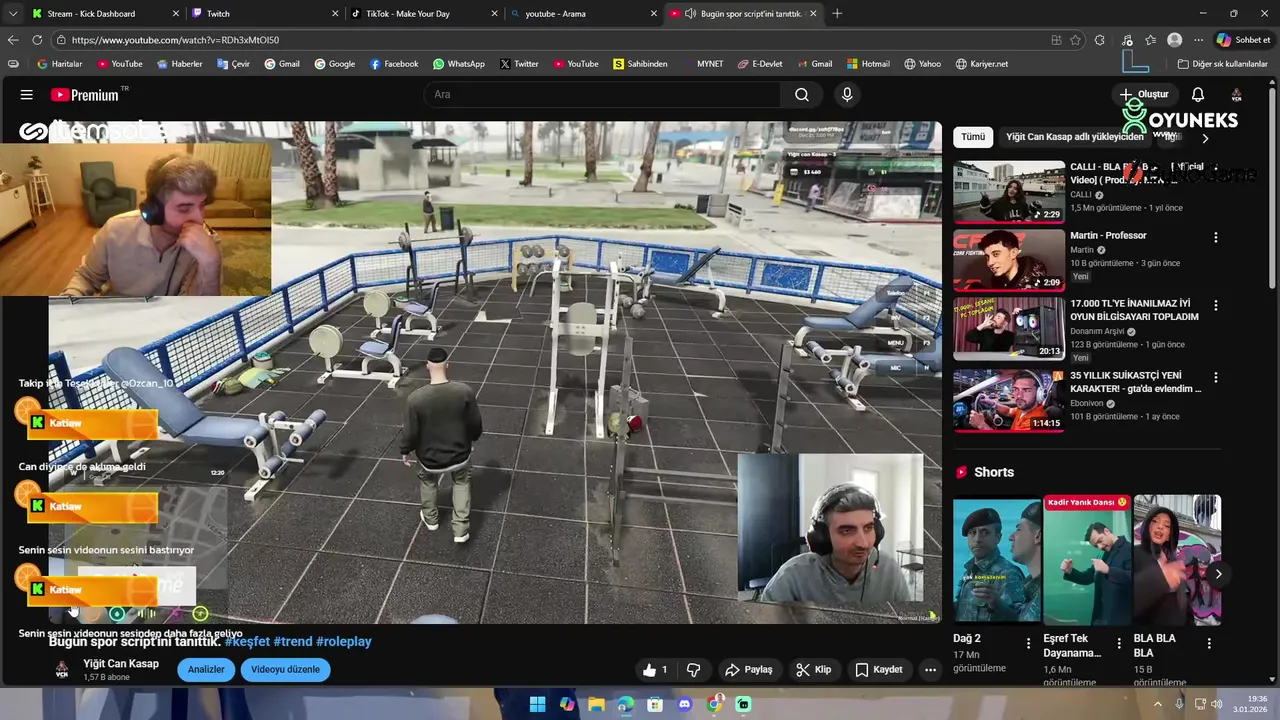This screenshot has height=720, width=1280.
Task: Open Discord from the taskbar
Action: [x=685, y=704]
